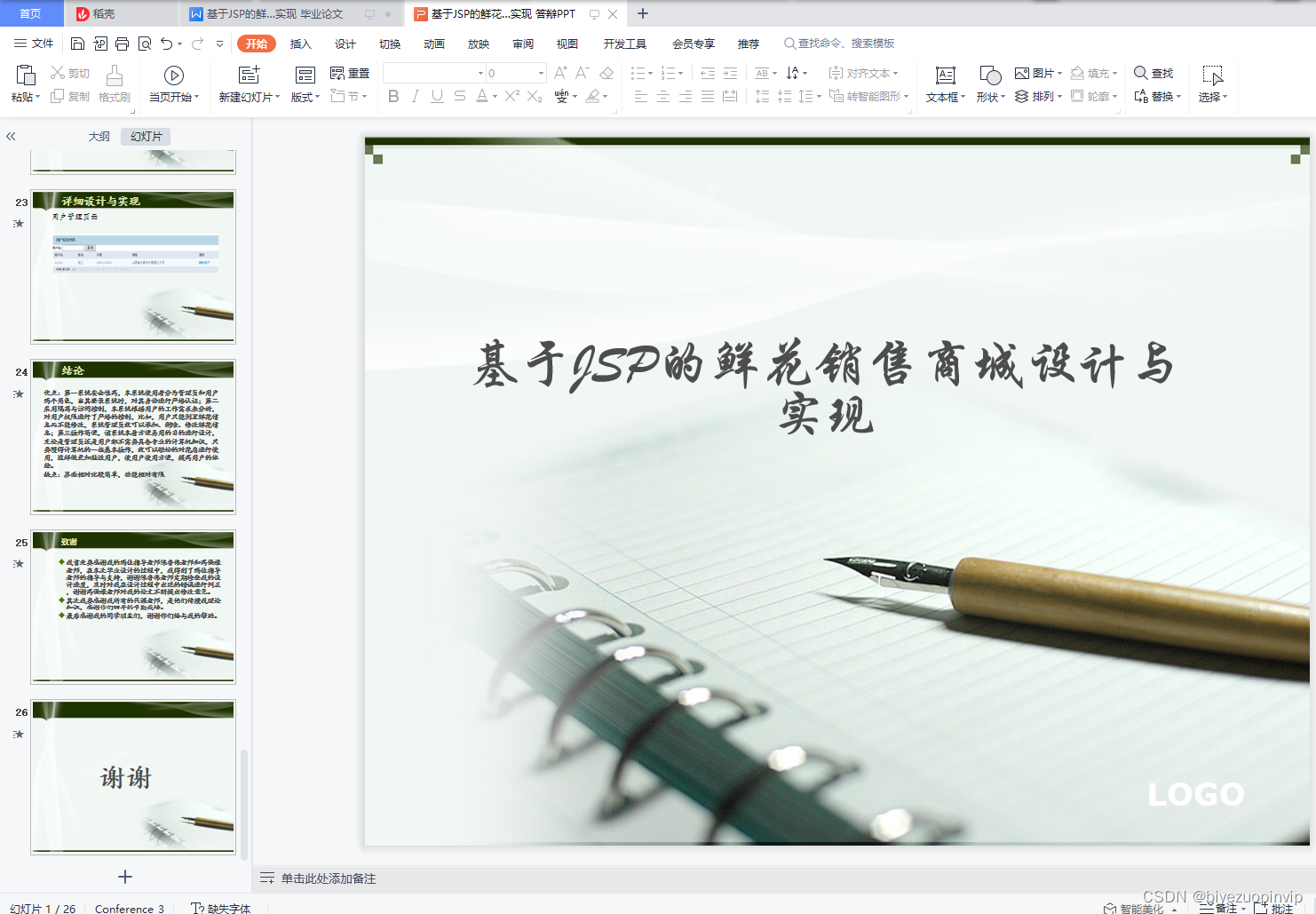Toggle Align right paragraph

pos(686,96)
